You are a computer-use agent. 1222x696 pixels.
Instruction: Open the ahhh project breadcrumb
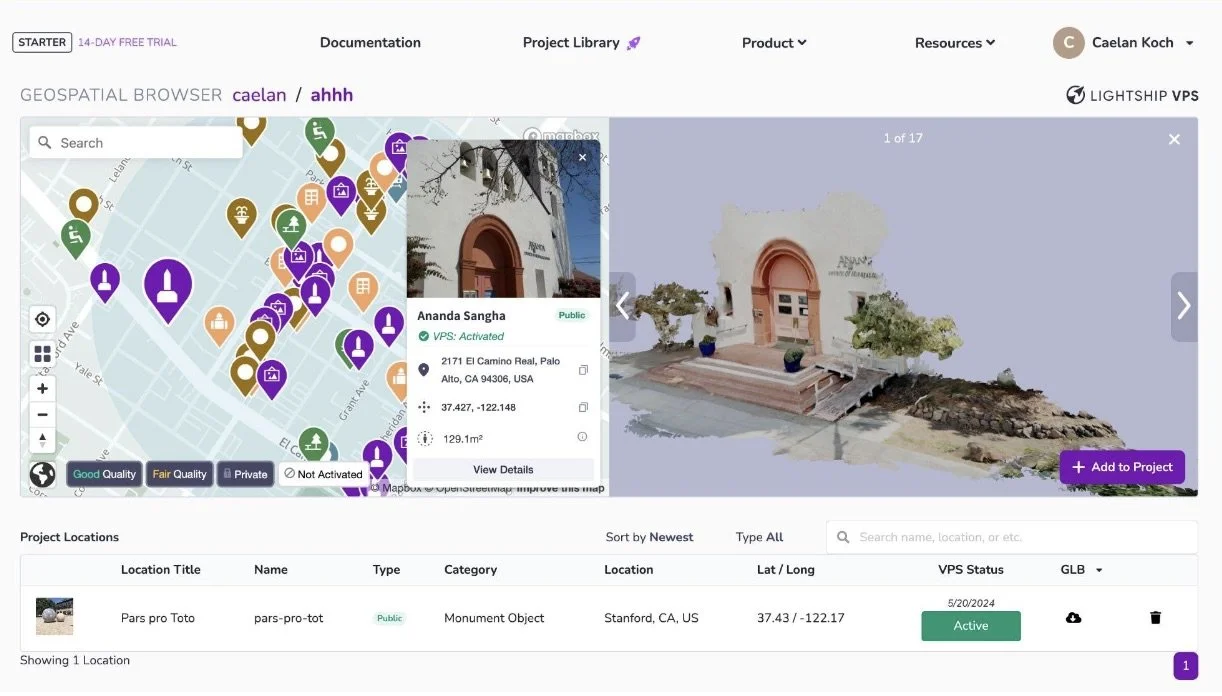point(331,95)
